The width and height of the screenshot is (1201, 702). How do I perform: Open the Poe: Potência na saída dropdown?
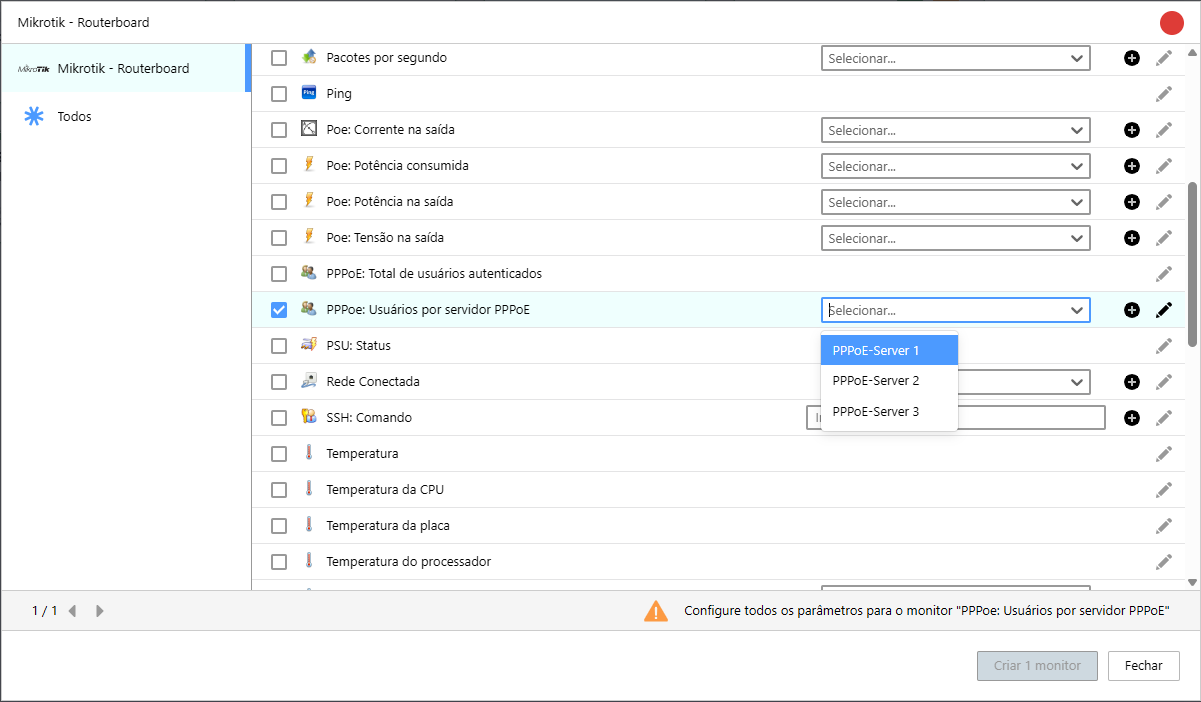pyautogui.click(x=955, y=202)
